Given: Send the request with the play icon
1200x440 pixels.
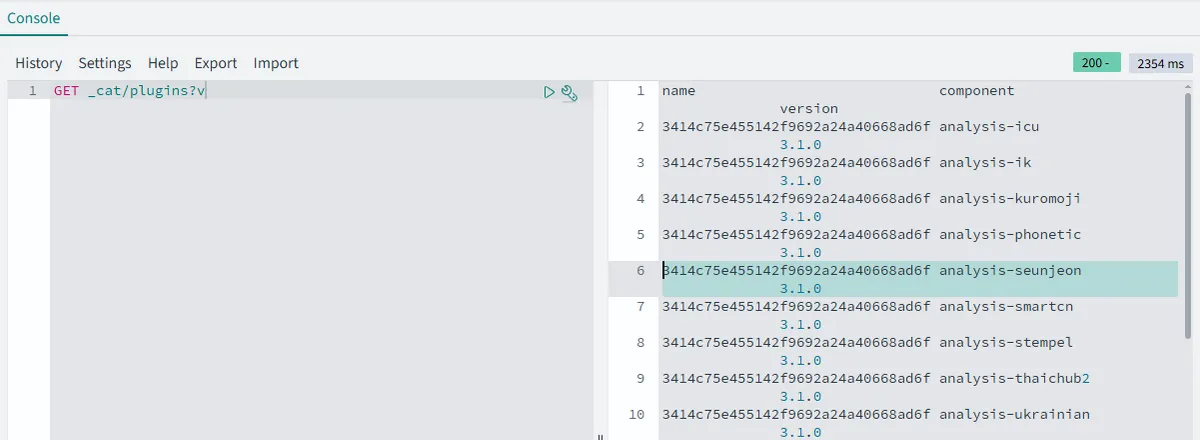Looking at the screenshot, I should click(x=549, y=92).
